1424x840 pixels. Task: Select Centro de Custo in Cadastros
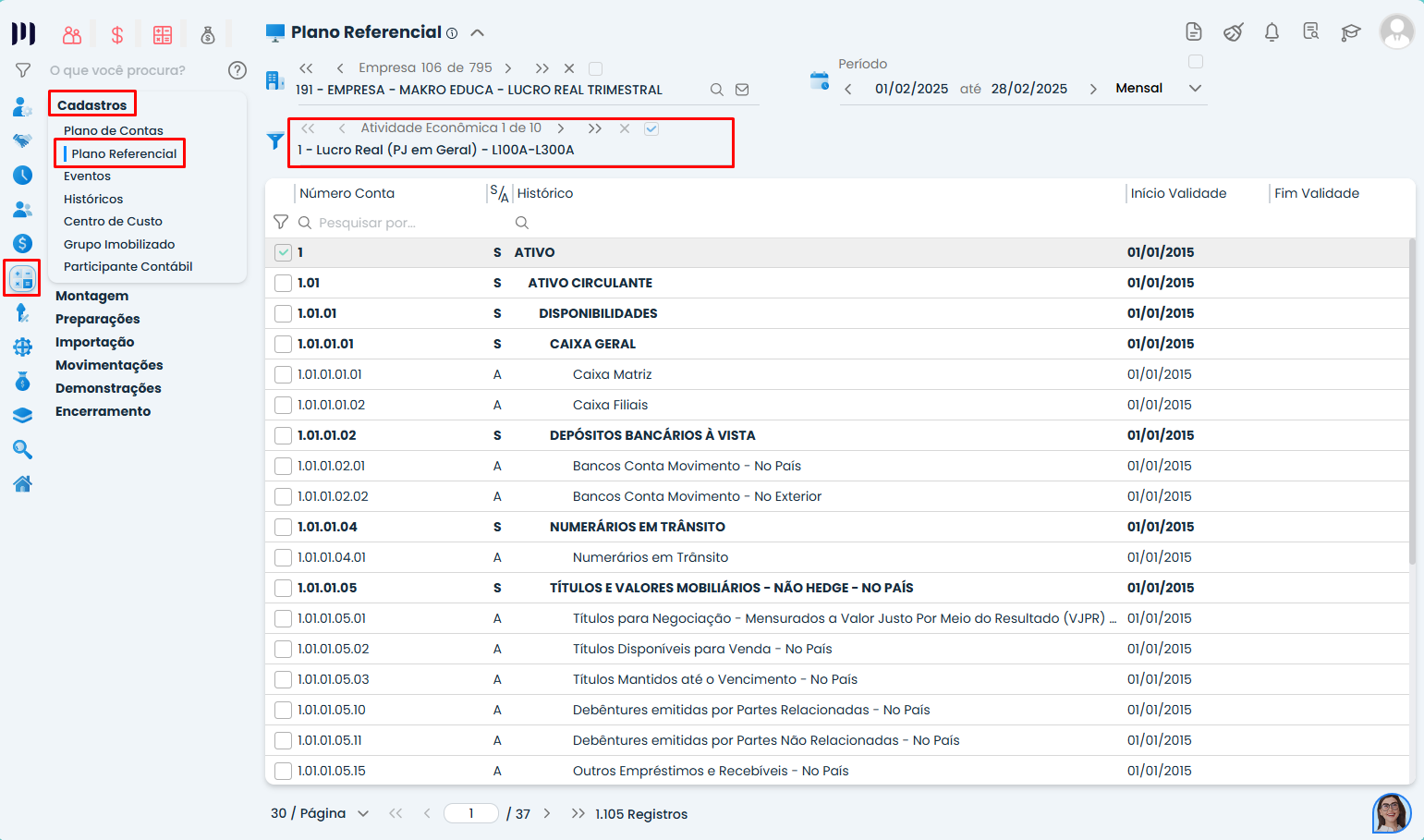pyautogui.click(x=113, y=221)
